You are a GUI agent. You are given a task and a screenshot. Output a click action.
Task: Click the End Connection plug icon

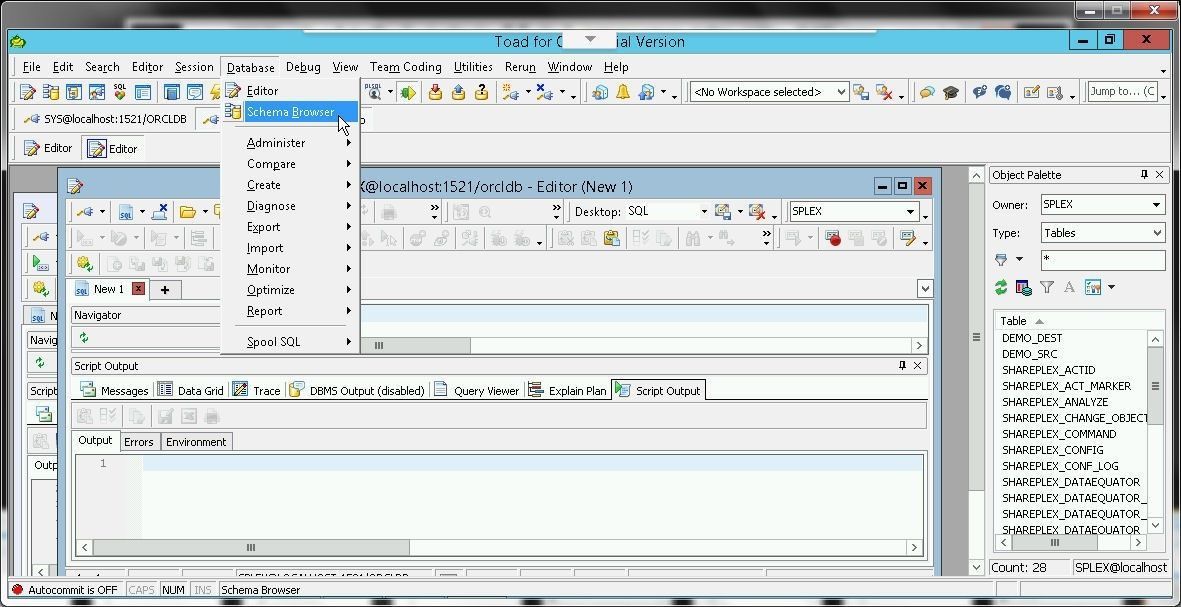(545, 92)
